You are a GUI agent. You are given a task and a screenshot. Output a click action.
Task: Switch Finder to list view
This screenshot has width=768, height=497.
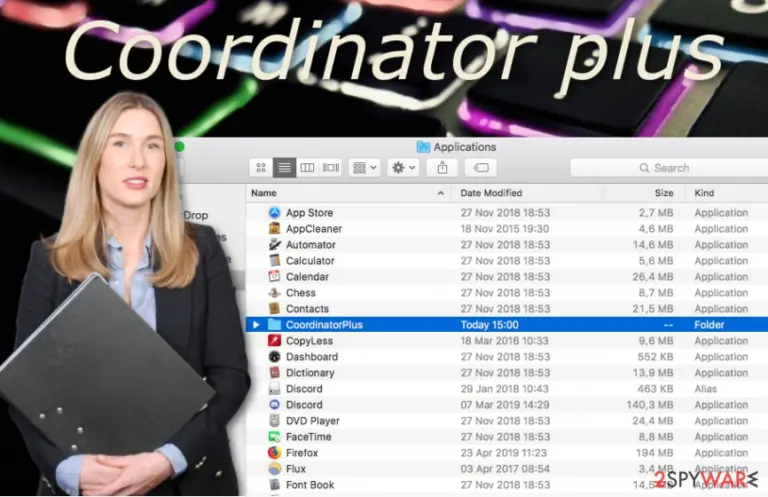tap(284, 168)
